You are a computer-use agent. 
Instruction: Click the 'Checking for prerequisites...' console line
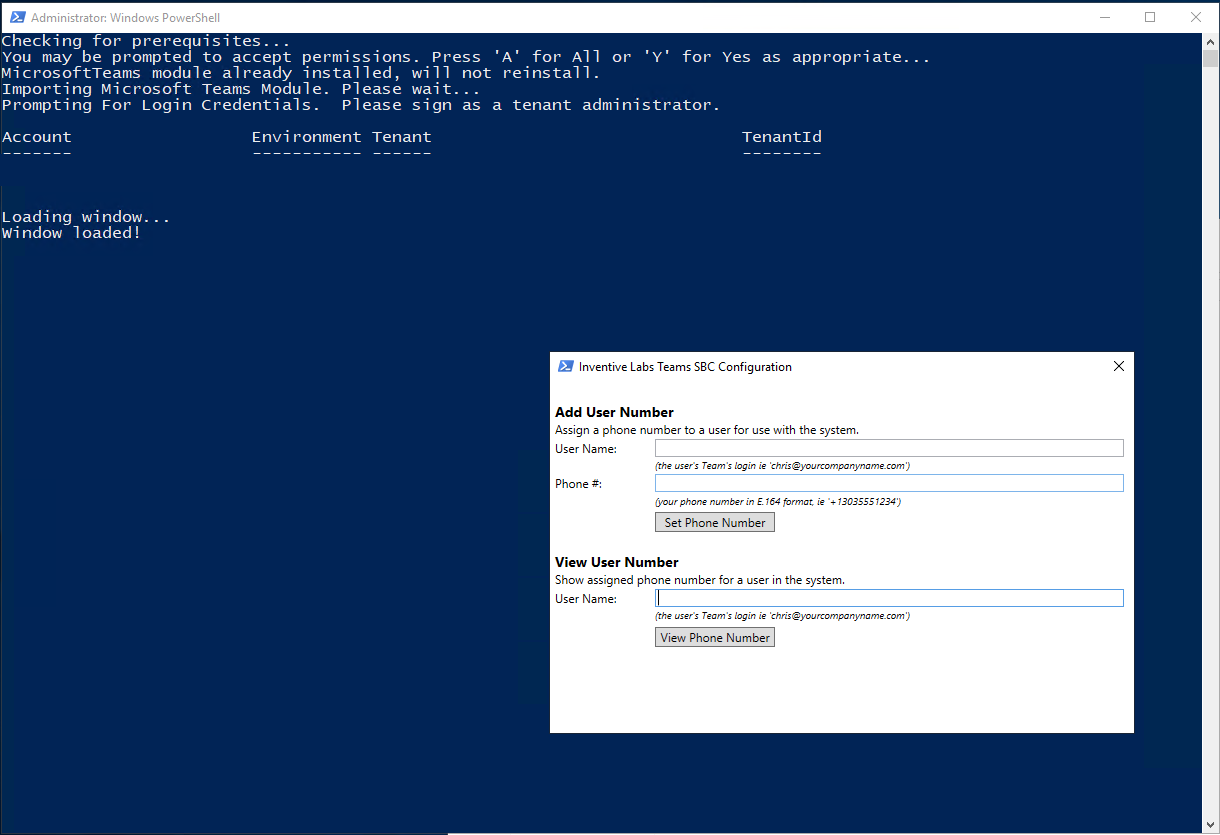click(x=146, y=41)
